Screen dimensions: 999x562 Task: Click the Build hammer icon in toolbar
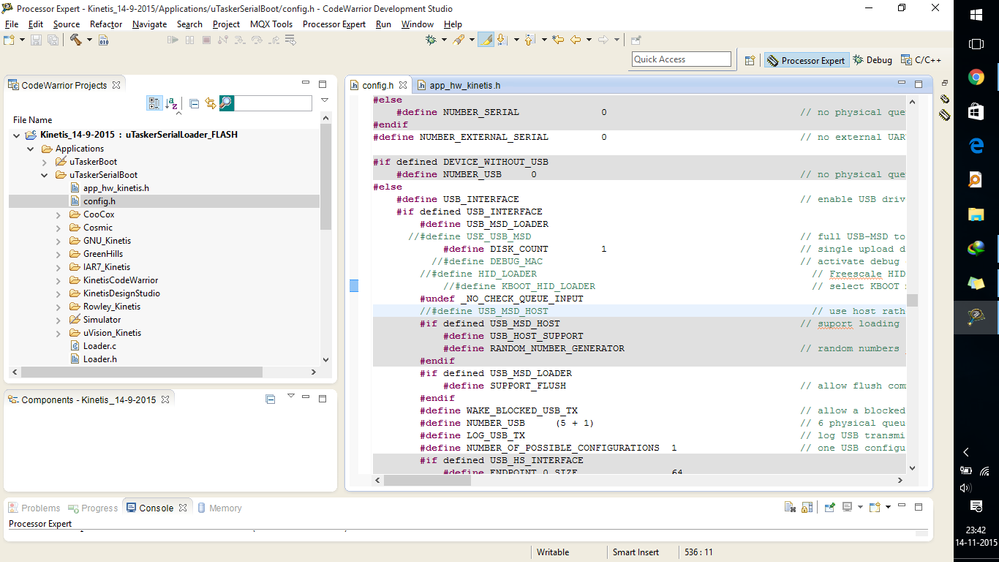tap(76, 40)
